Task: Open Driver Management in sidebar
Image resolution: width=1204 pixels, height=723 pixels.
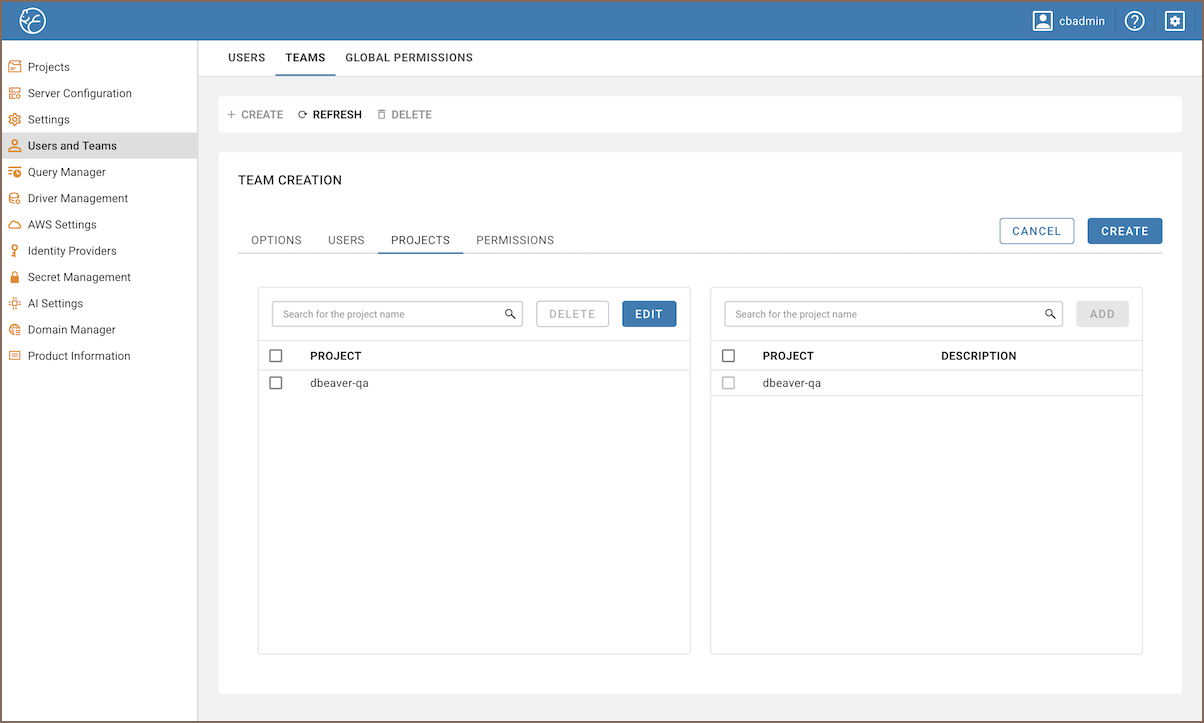Action: coord(77,198)
